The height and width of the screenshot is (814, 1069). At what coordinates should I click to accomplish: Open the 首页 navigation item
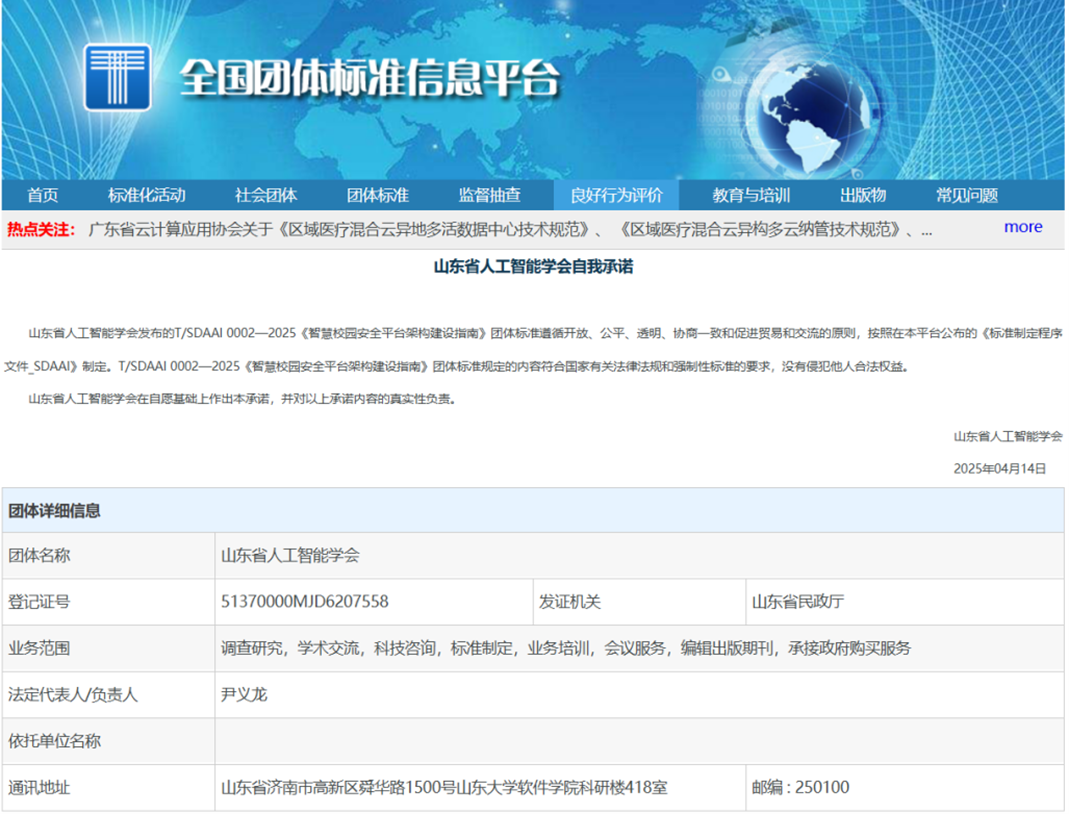pos(43,196)
